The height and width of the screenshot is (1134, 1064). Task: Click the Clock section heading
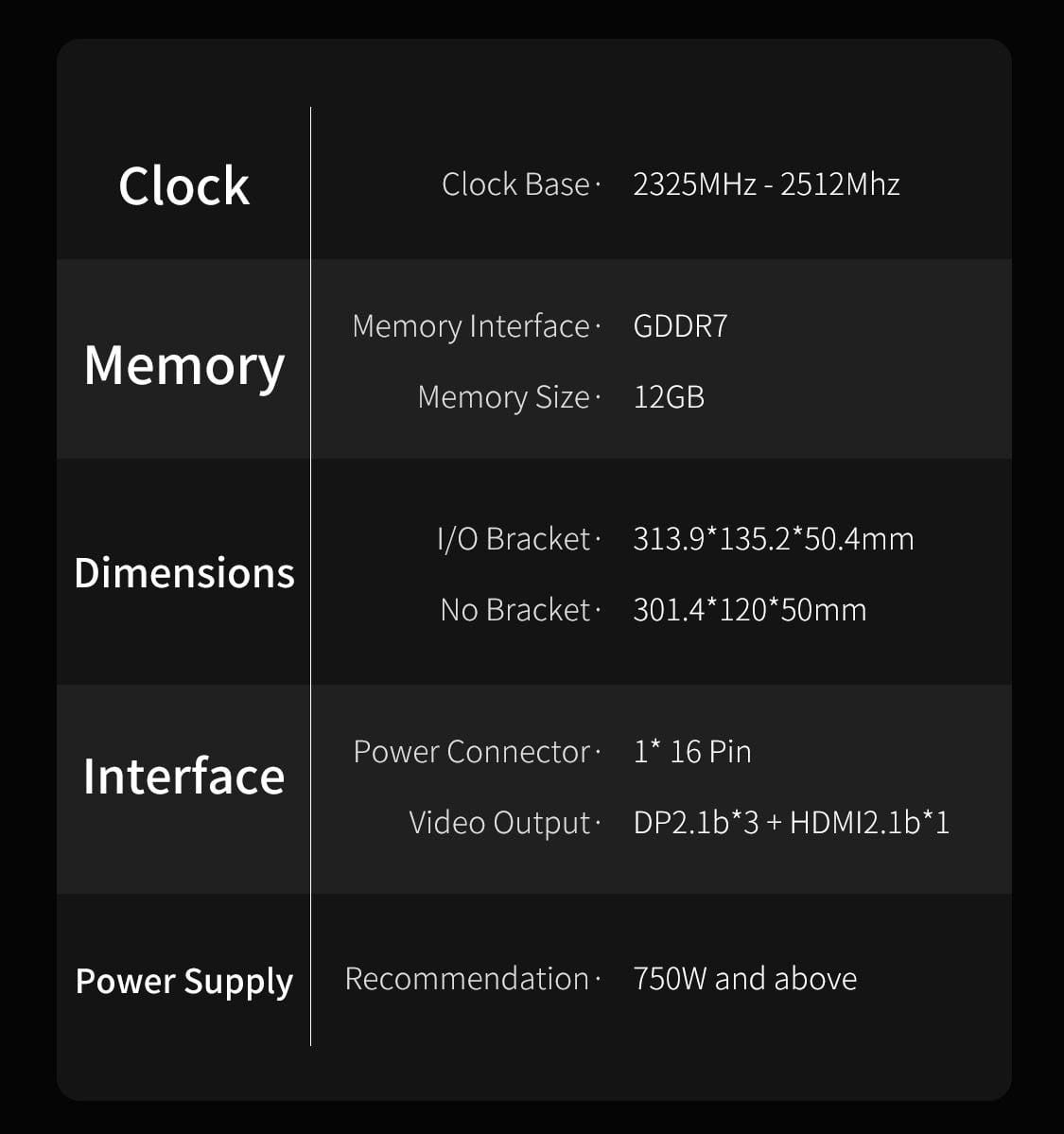(183, 185)
